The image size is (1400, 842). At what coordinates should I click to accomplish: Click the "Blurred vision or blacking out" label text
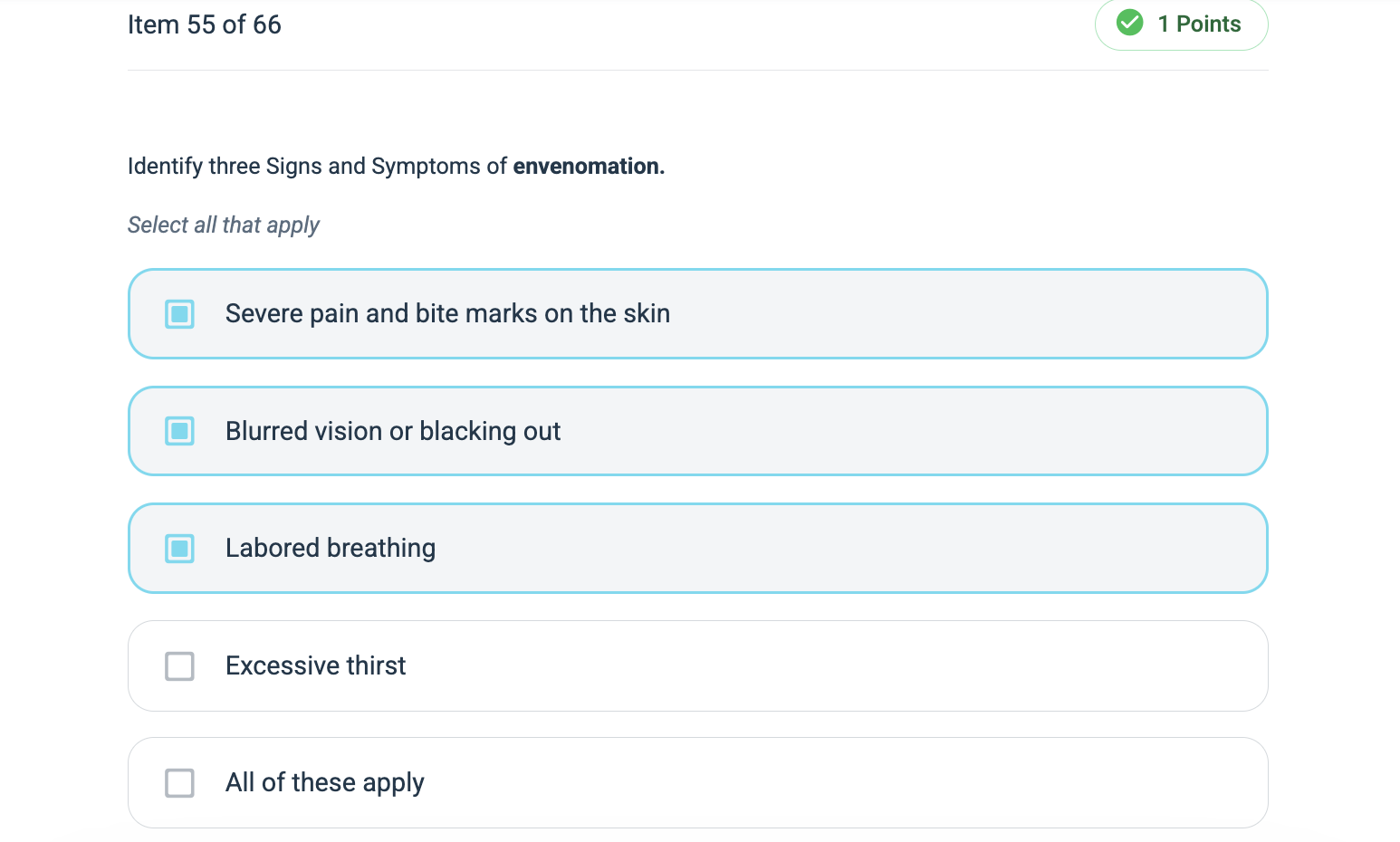point(393,431)
